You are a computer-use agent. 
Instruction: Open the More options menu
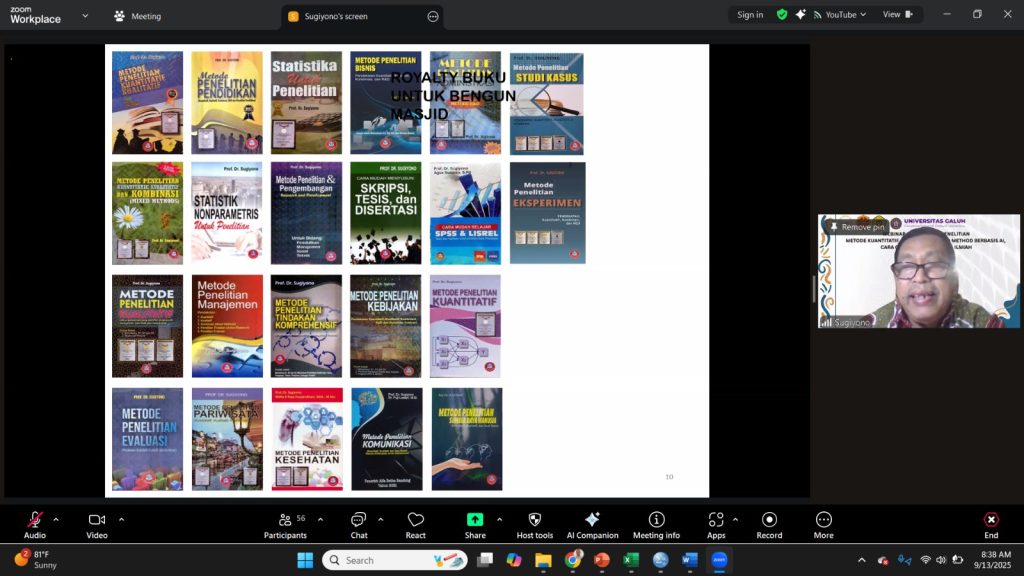823,524
